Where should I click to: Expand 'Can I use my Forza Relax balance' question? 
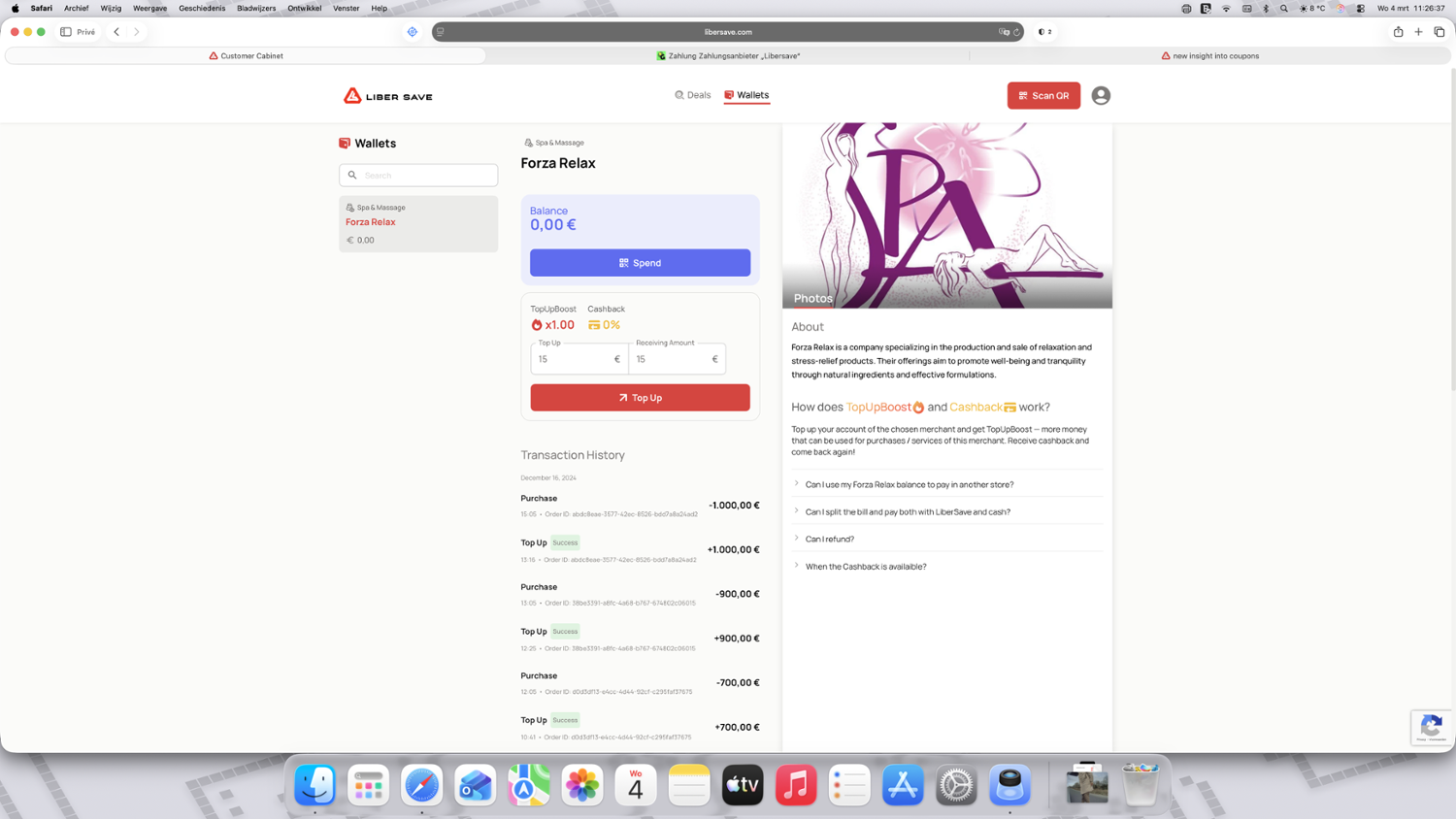pyautogui.click(x=909, y=485)
